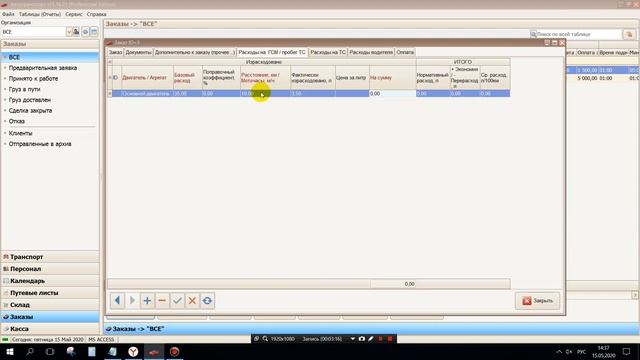Select Сделка закрыта filter
Screen dimensions: 640x360
pos(30,110)
